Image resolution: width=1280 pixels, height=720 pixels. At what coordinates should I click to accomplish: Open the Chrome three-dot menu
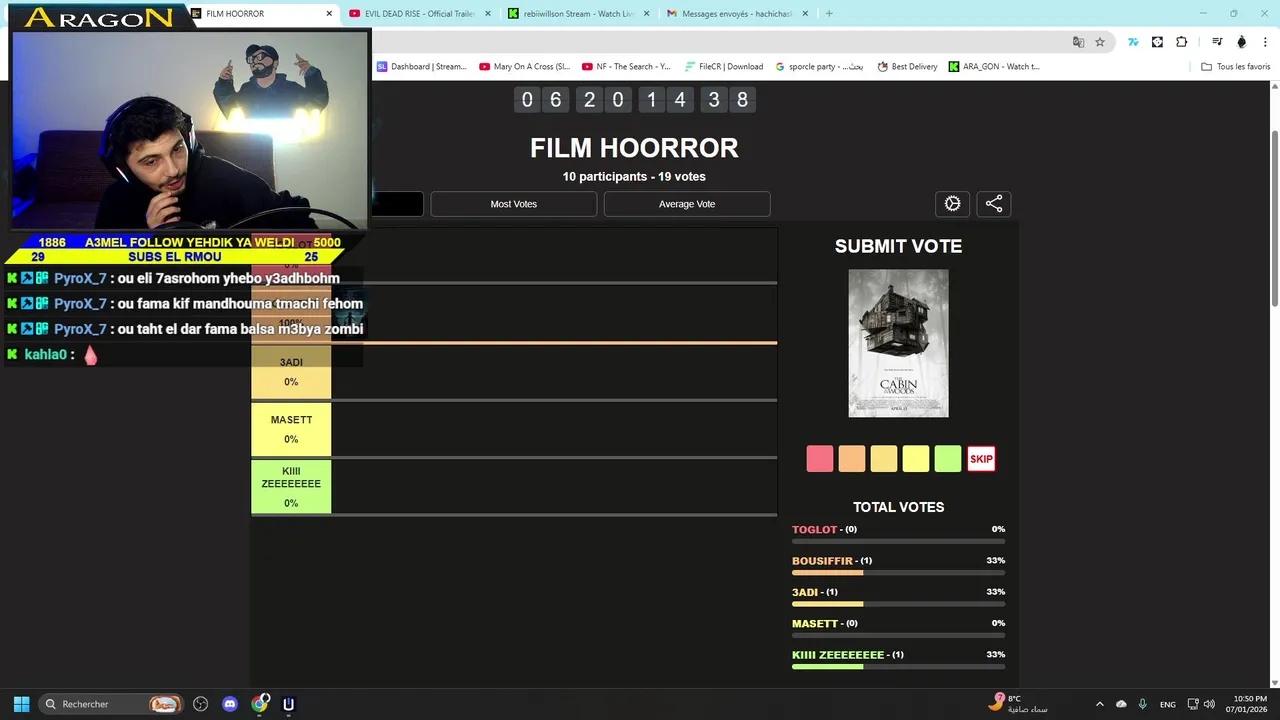pyautogui.click(x=1264, y=42)
